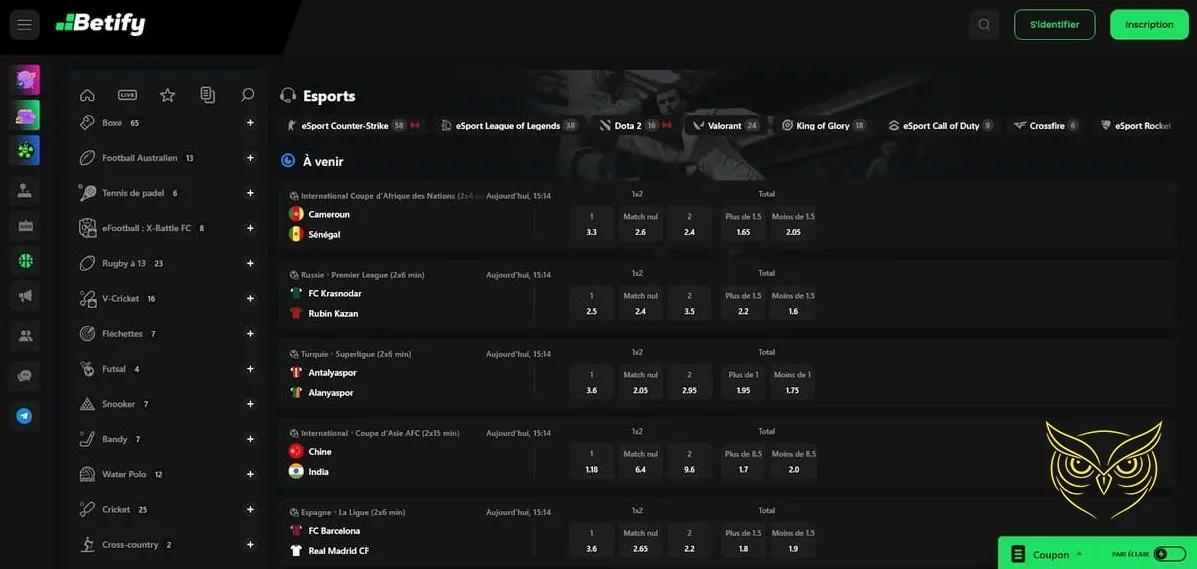The width and height of the screenshot is (1197, 569).
Task: Open the Telegram icon in left rail
Action: click(x=25, y=416)
